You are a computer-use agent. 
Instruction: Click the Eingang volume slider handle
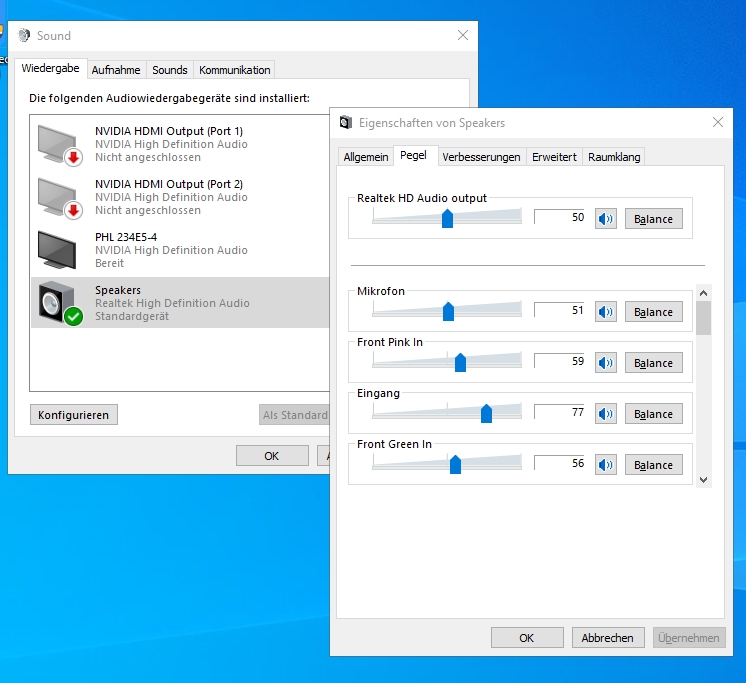click(486, 413)
